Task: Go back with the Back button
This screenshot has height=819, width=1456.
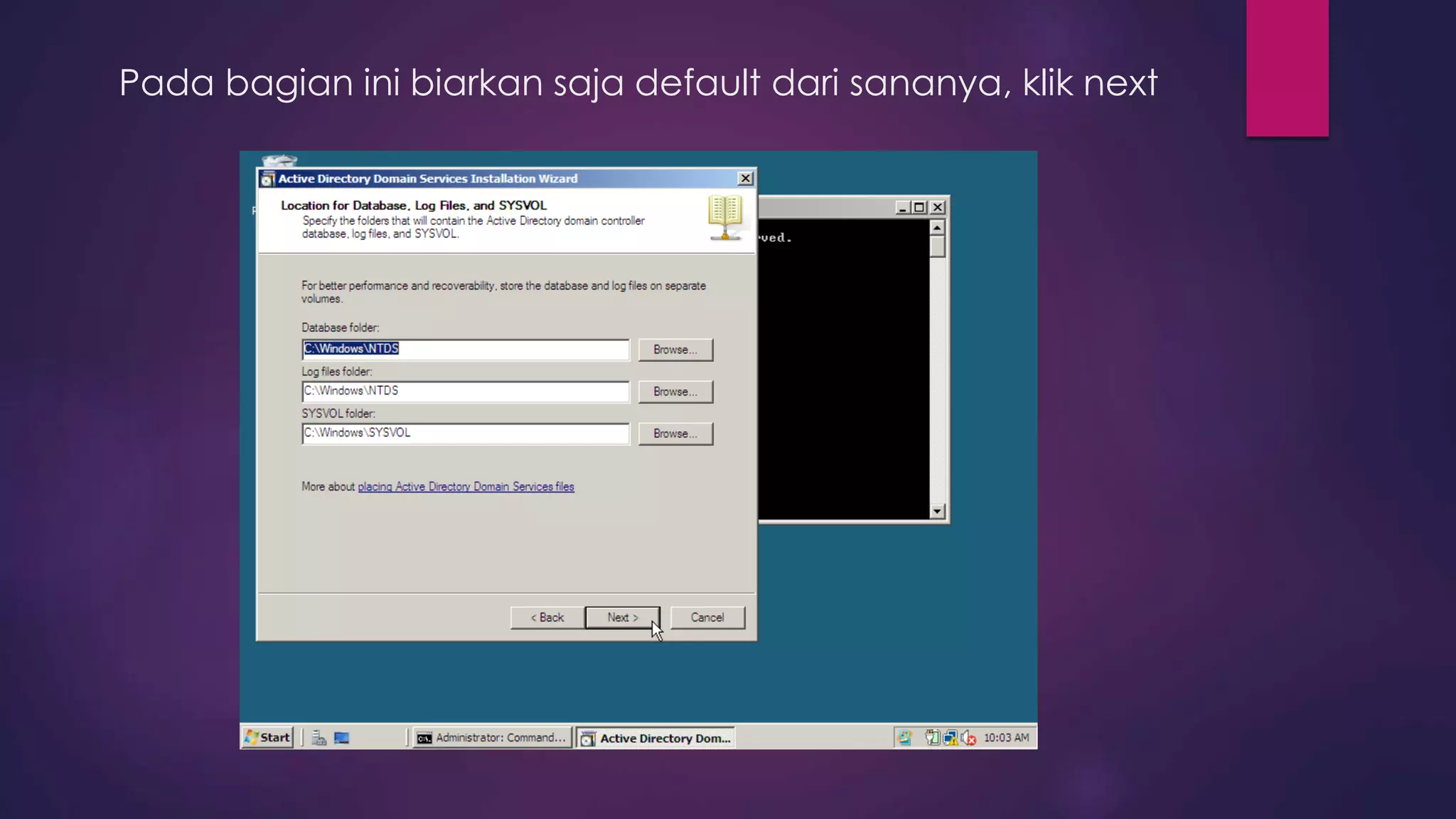Action: [x=547, y=618]
